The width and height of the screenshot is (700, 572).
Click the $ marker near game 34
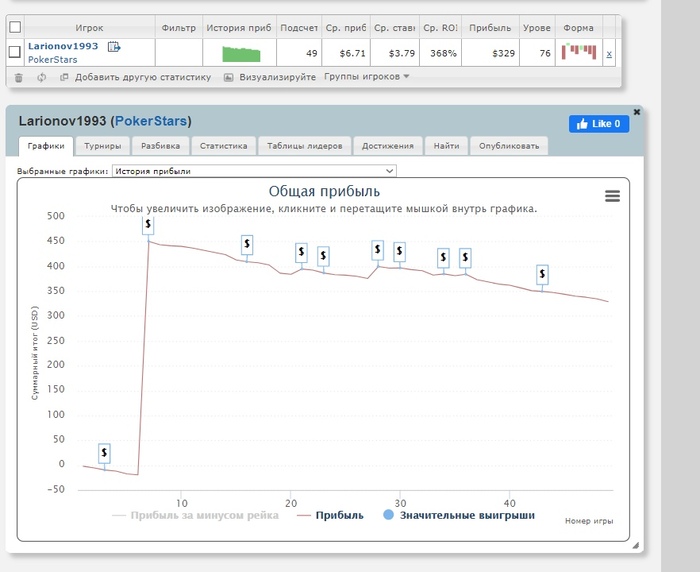click(x=443, y=258)
